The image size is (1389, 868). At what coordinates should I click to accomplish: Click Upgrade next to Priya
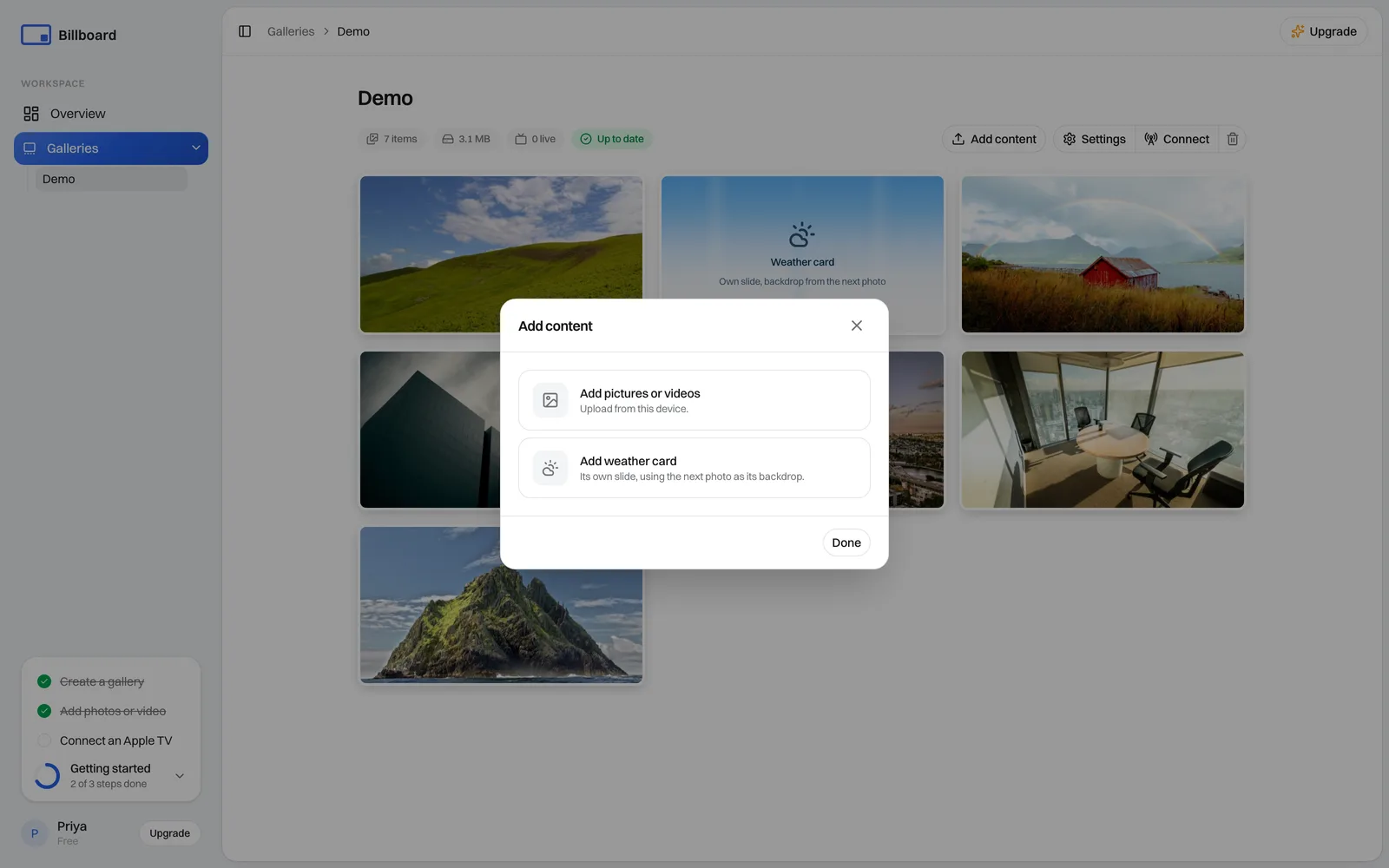coord(169,833)
